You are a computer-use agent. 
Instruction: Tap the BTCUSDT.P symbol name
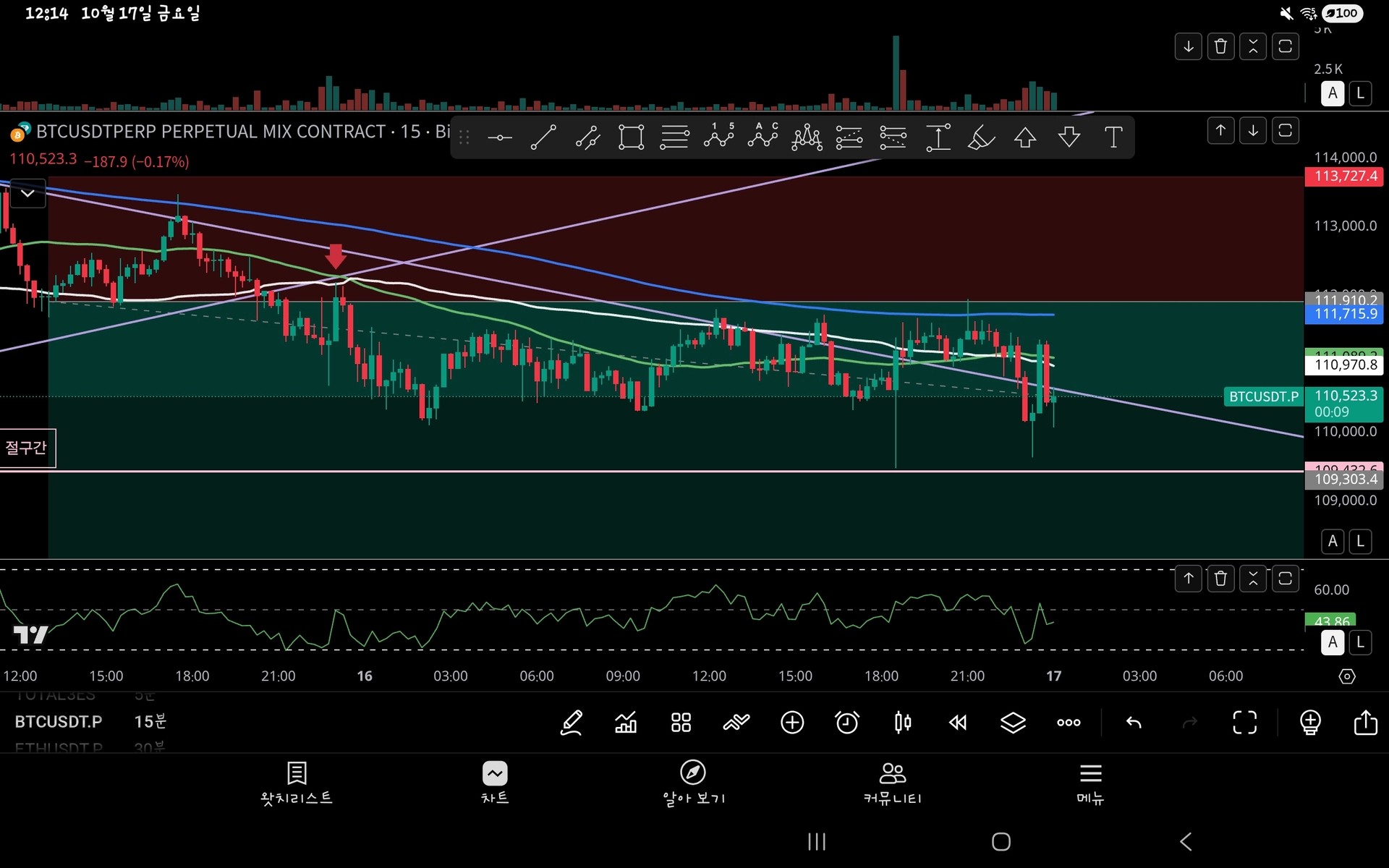59,722
